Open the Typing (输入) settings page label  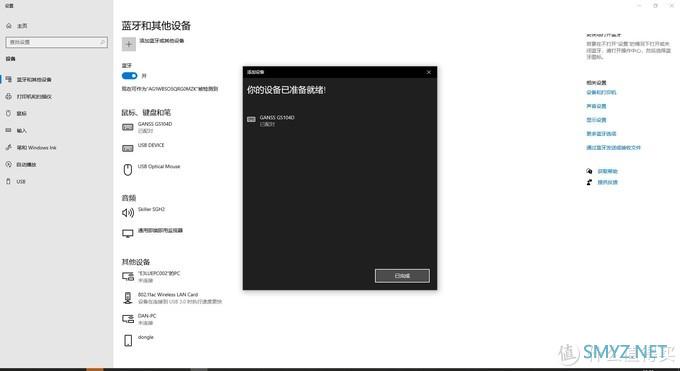[x=21, y=131]
